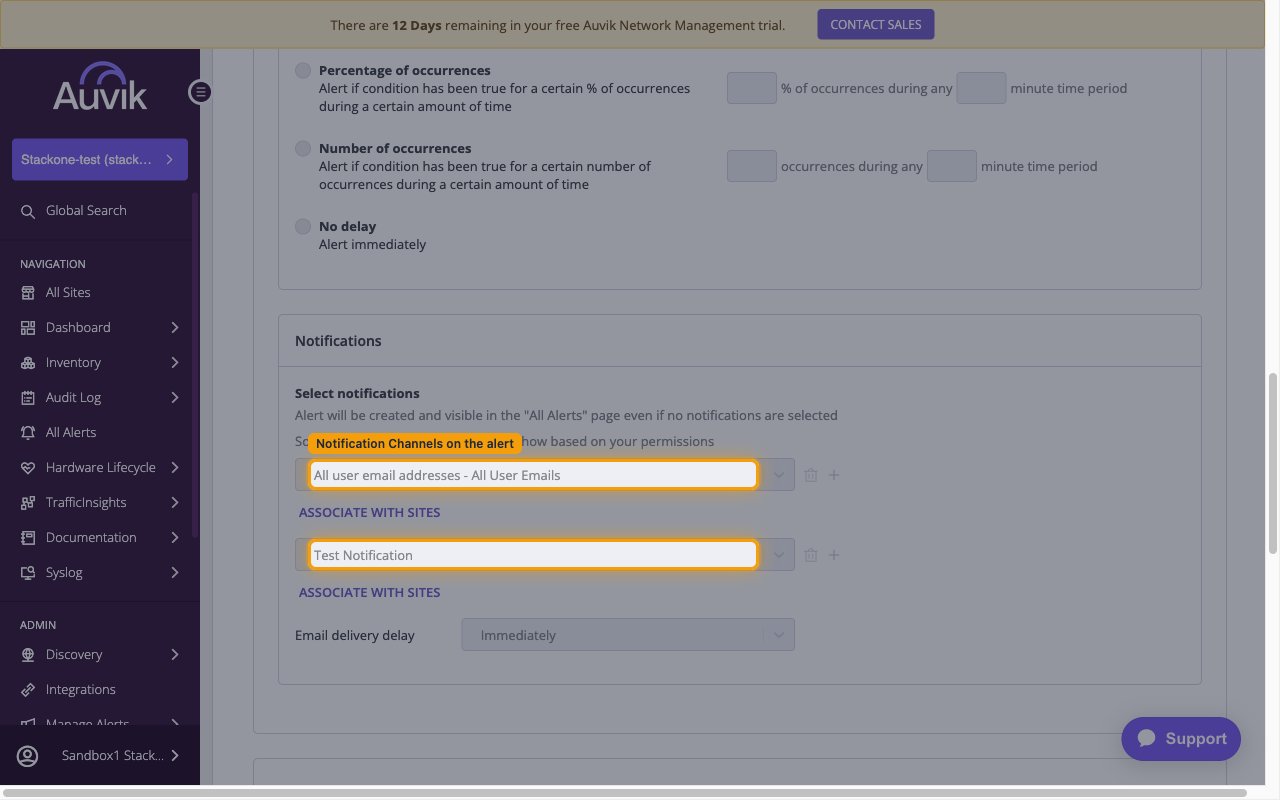Click the Auvik logo

coord(100,86)
